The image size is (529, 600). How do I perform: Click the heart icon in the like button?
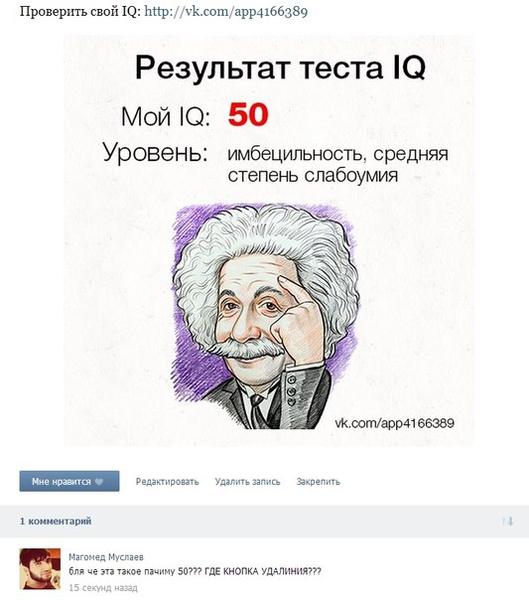pos(99,481)
